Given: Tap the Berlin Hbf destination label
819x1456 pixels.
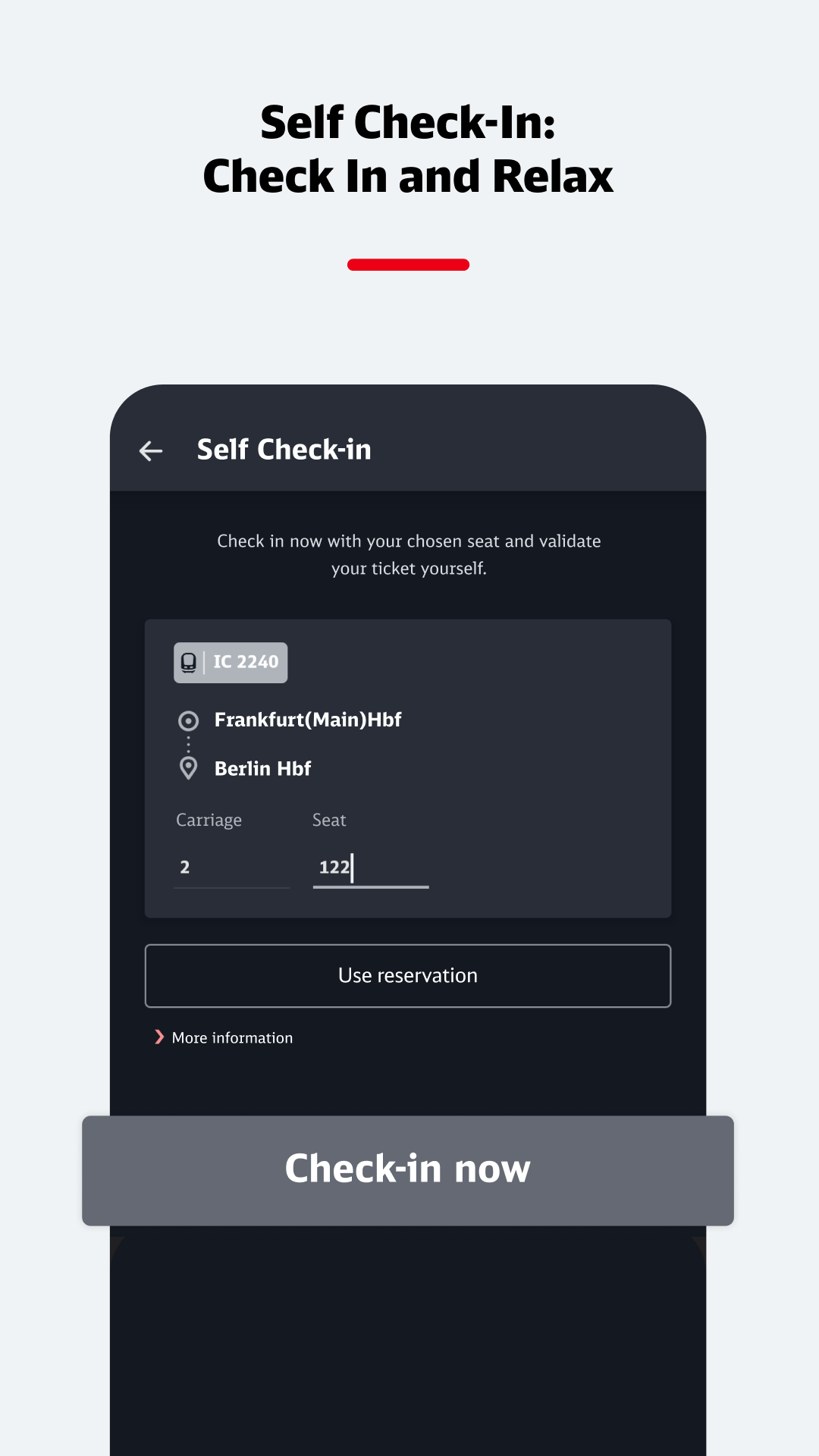Looking at the screenshot, I should 262,768.
